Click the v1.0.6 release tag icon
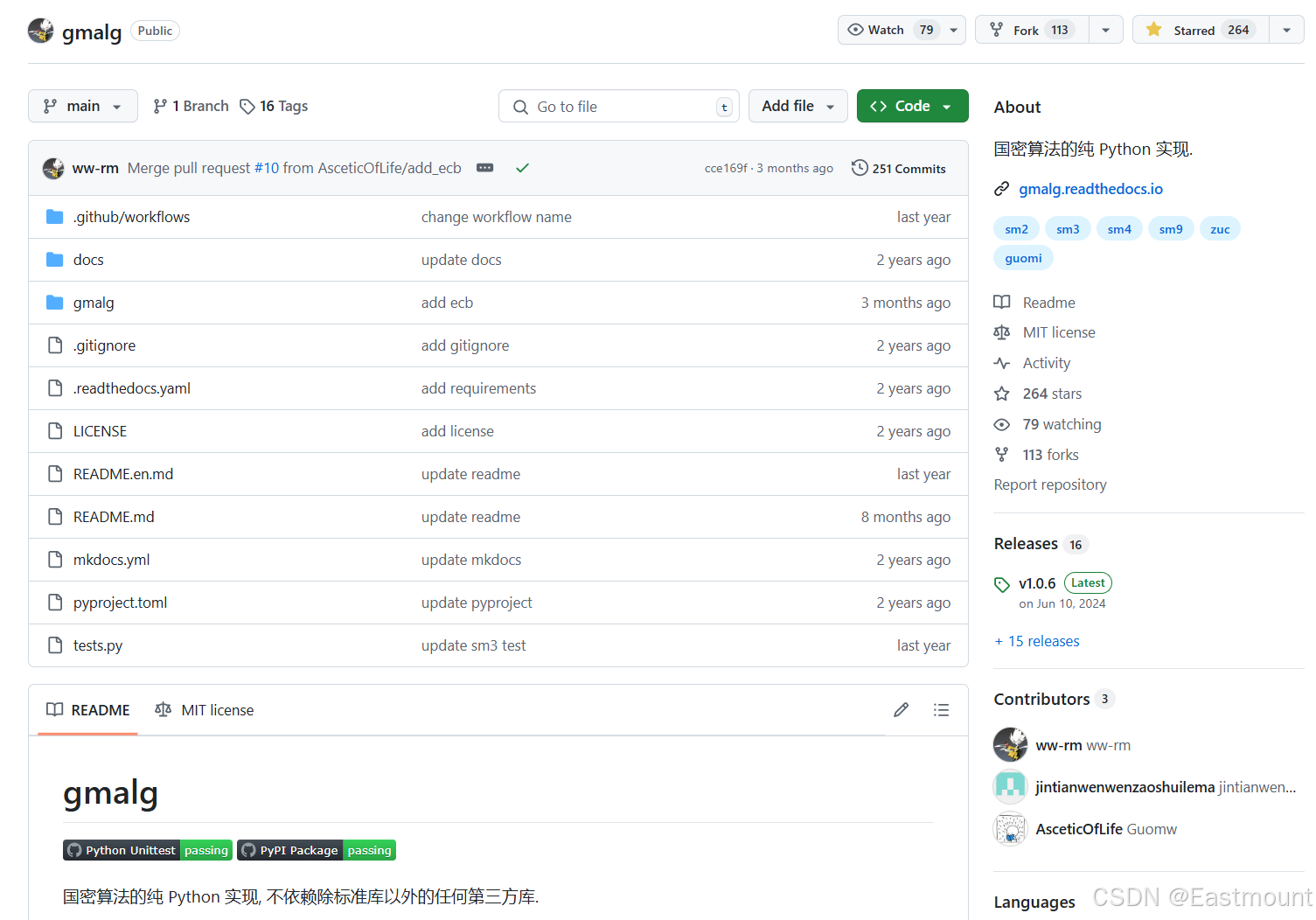This screenshot has height=920, width=1316. click(x=1002, y=584)
